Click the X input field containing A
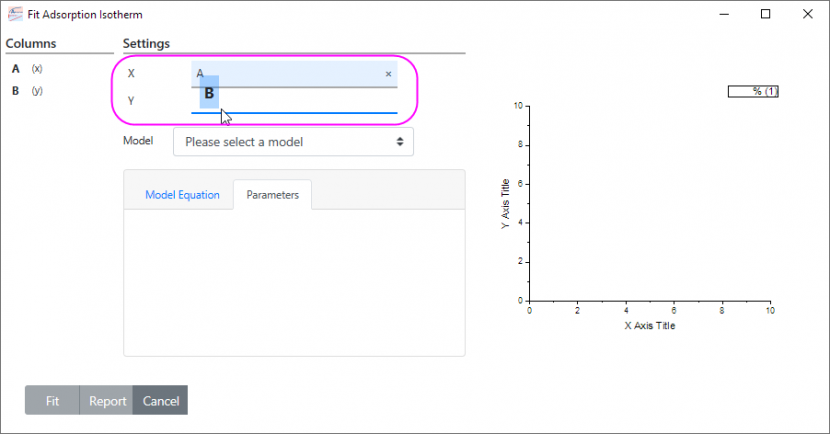The image size is (830, 434). [294, 74]
